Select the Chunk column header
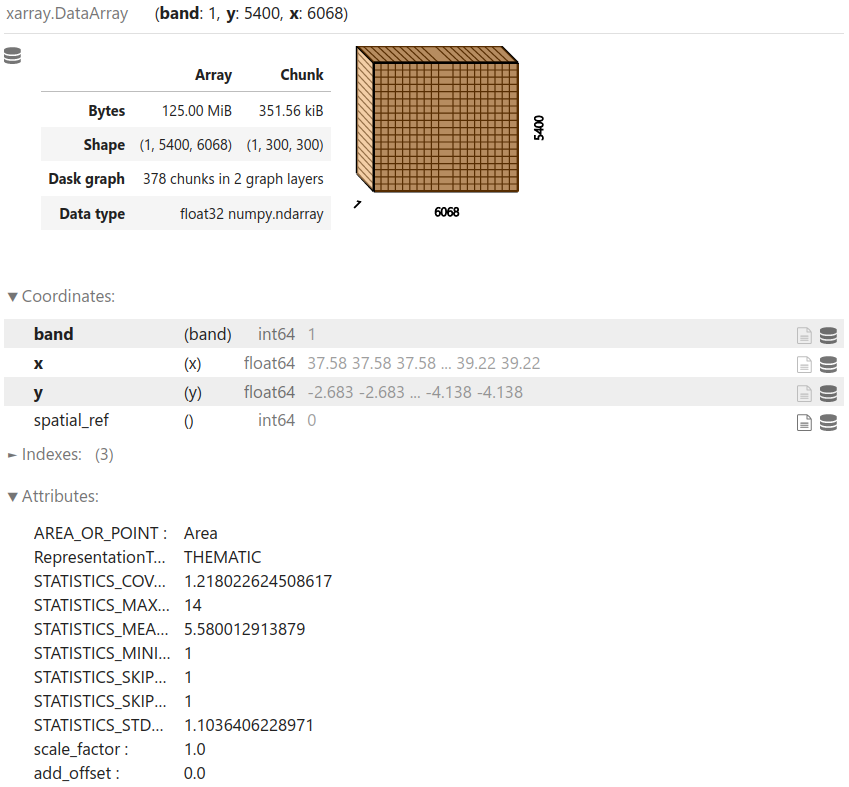 click(x=301, y=75)
